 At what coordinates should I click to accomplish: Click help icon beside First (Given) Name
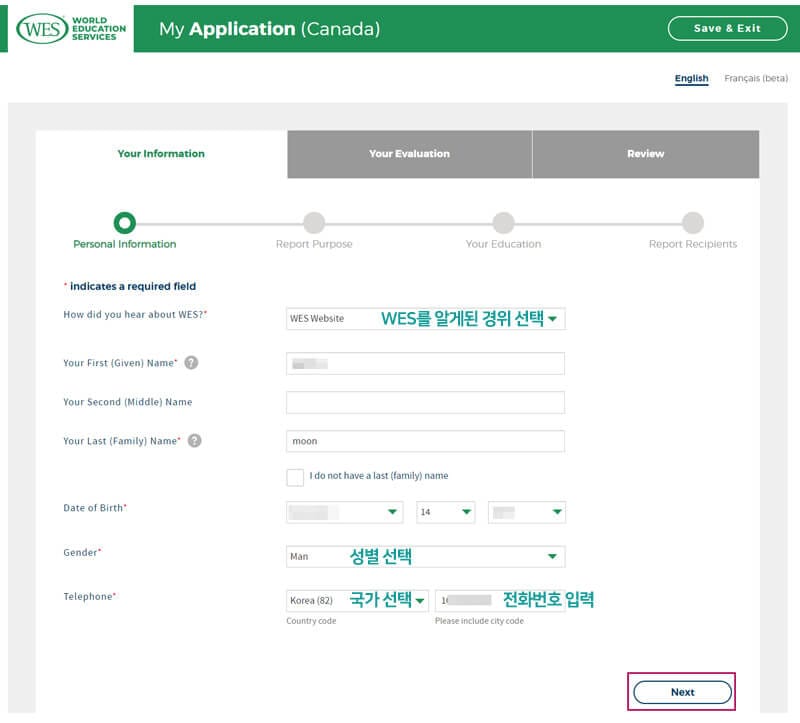pyautogui.click(x=191, y=362)
